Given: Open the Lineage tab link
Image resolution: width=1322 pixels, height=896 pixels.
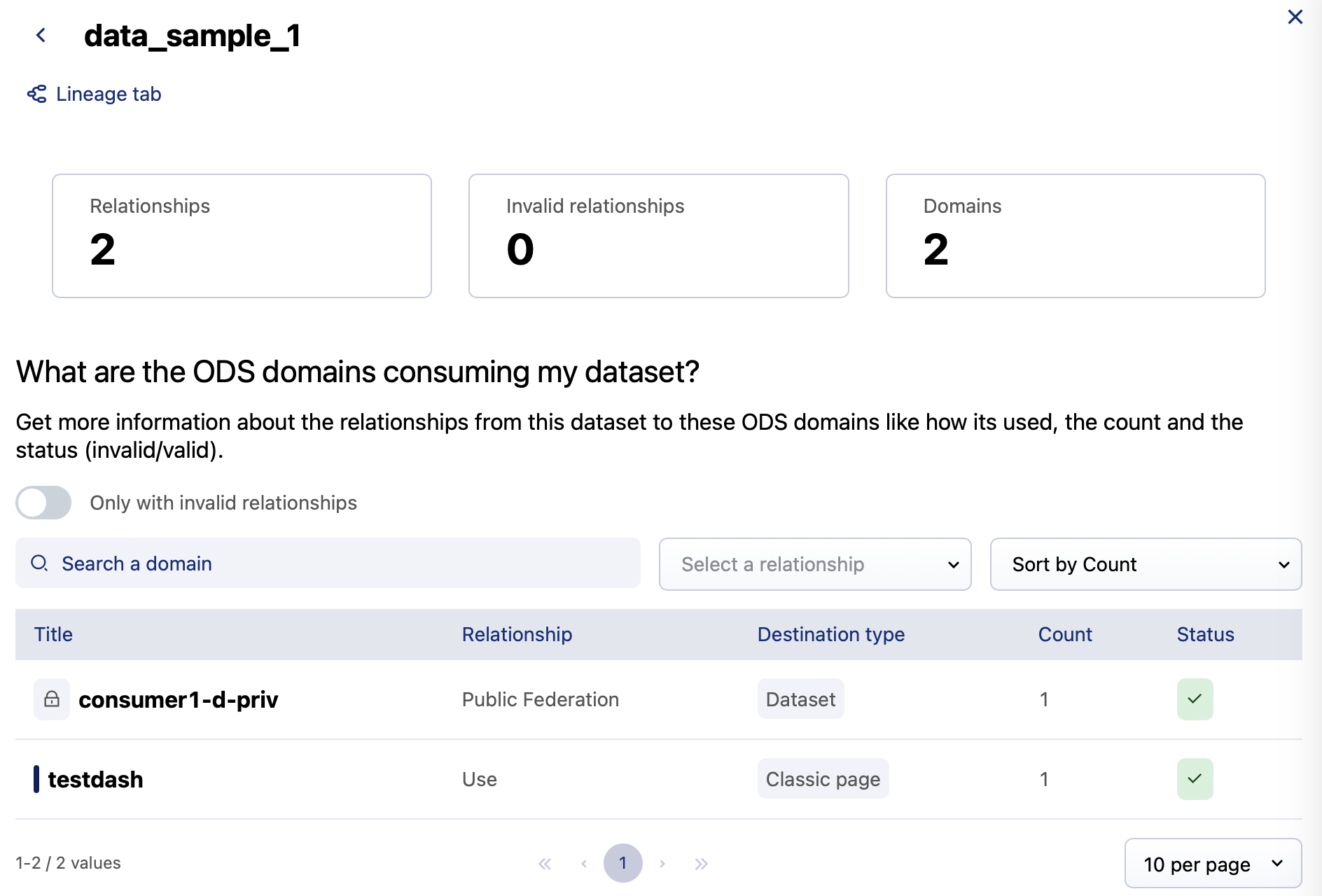Looking at the screenshot, I should click(109, 94).
